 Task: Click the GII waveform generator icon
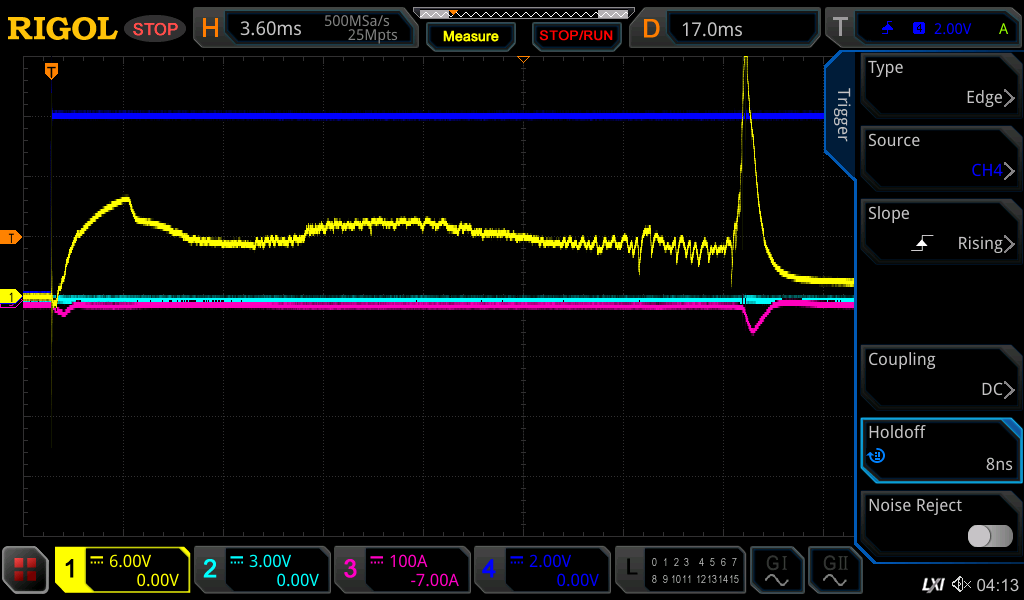click(834, 571)
